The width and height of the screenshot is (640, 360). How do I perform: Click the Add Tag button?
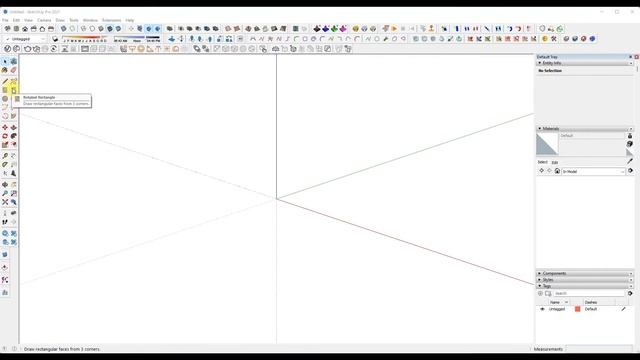540,293
